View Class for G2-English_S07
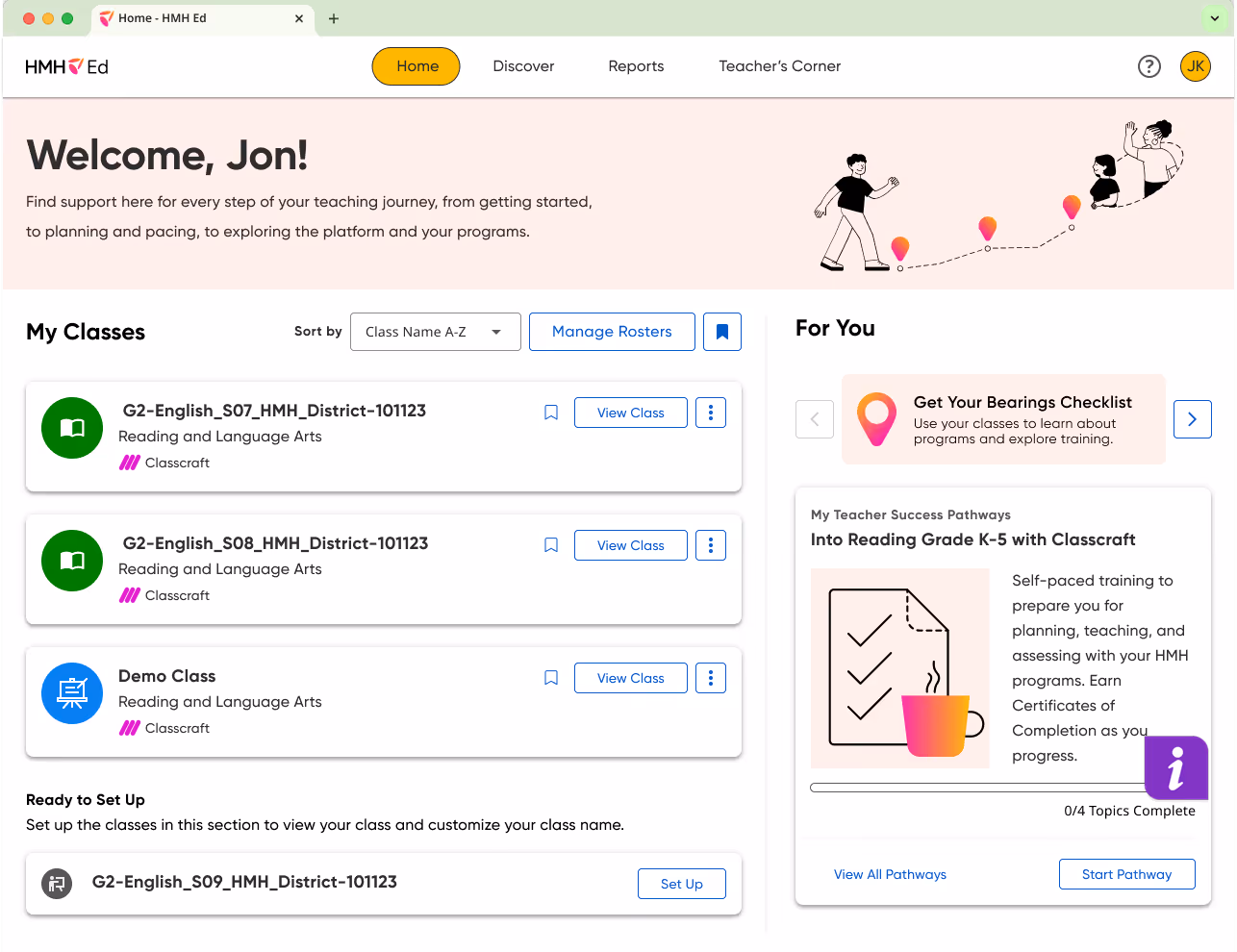1237x952 pixels. (x=631, y=413)
